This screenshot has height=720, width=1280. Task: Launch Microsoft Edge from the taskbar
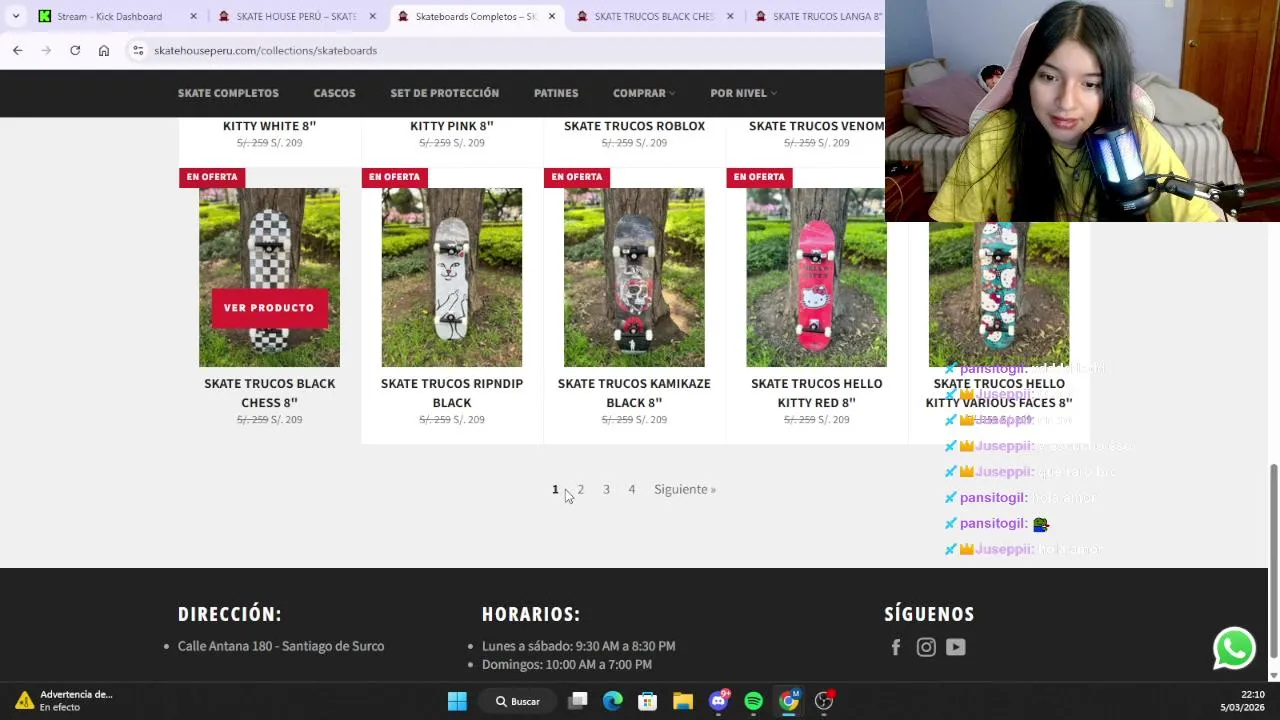(x=612, y=701)
